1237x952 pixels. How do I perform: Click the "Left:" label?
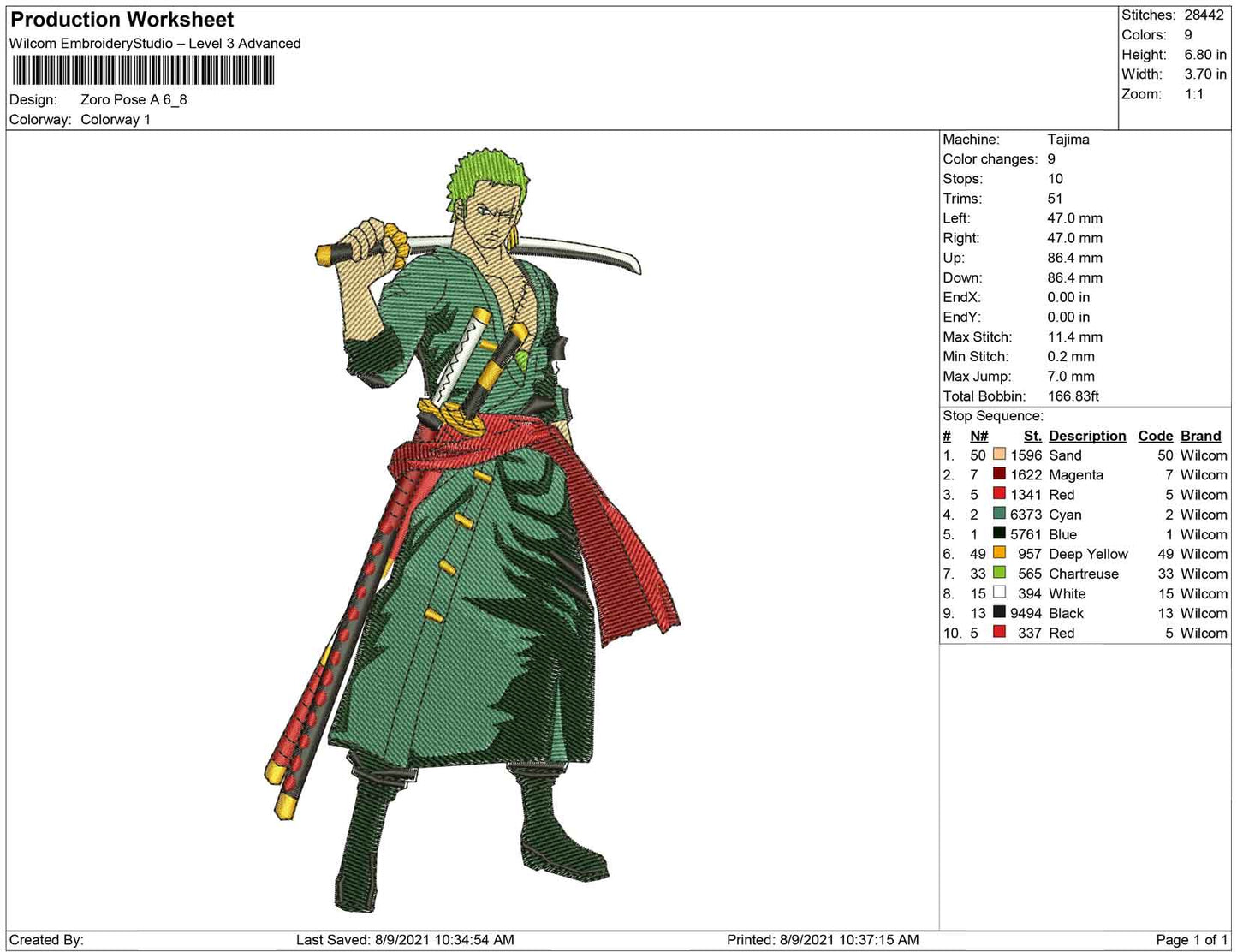956,218
